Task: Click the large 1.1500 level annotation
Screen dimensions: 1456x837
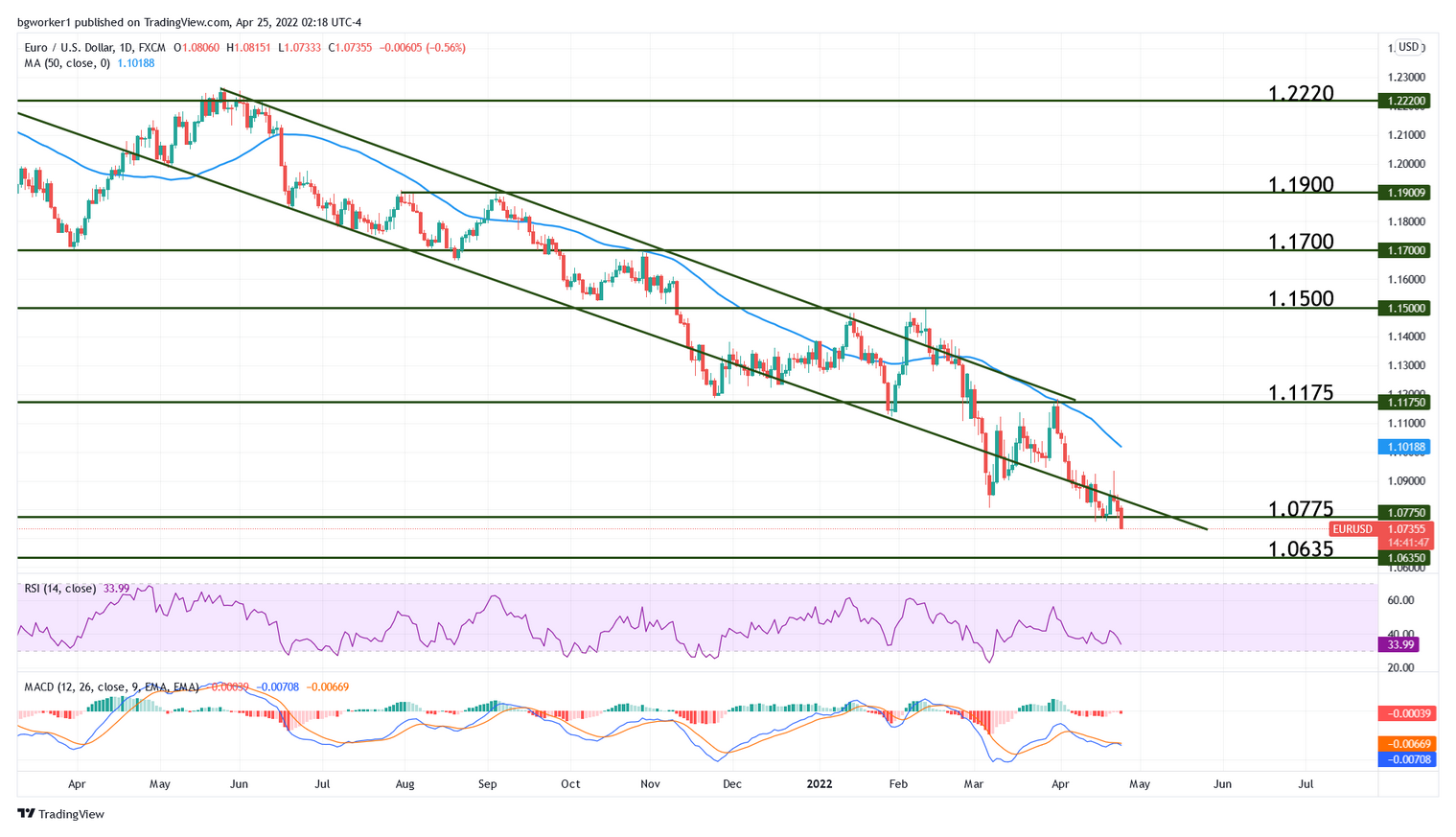Action: 1301,298
